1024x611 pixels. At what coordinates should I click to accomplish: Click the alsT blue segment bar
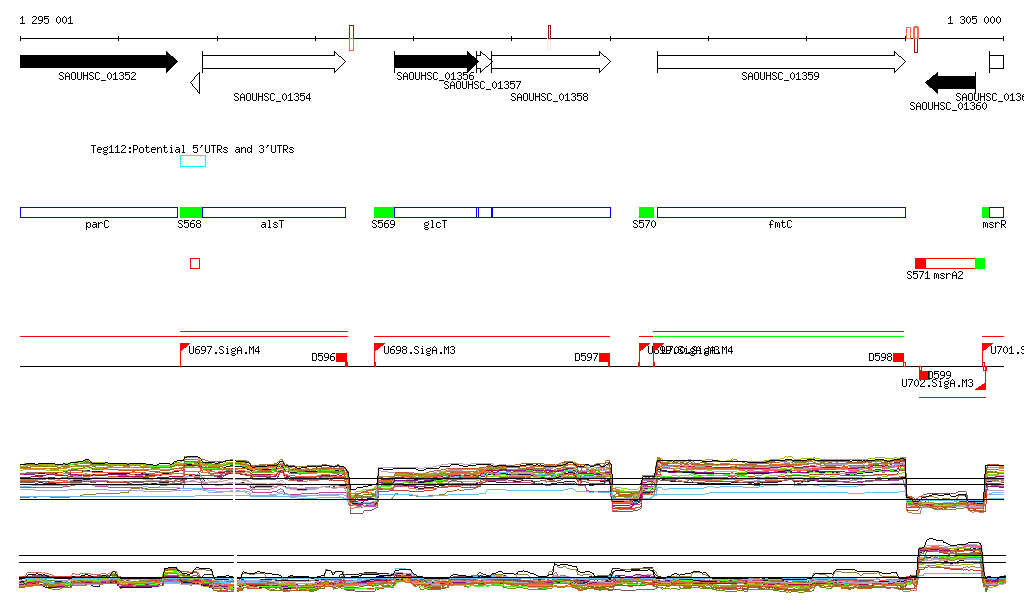274,212
